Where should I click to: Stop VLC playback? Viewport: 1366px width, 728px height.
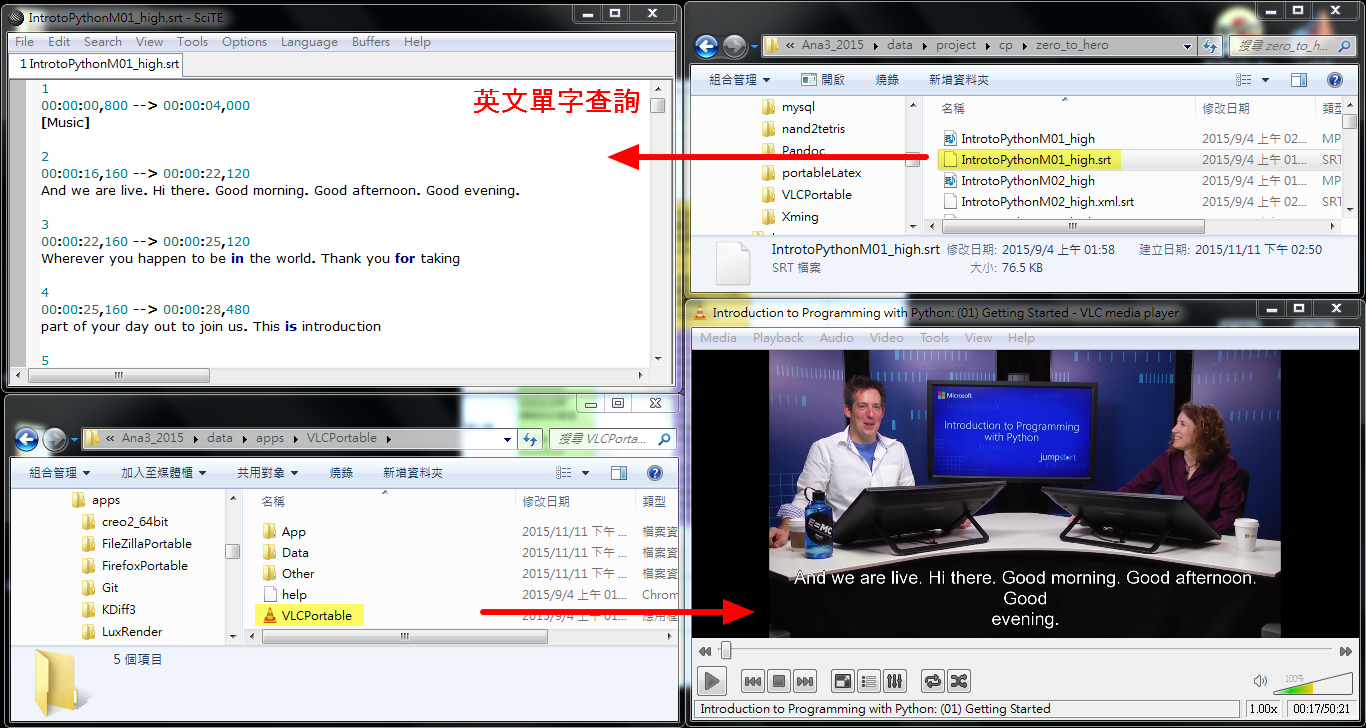click(x=779, y=681)
